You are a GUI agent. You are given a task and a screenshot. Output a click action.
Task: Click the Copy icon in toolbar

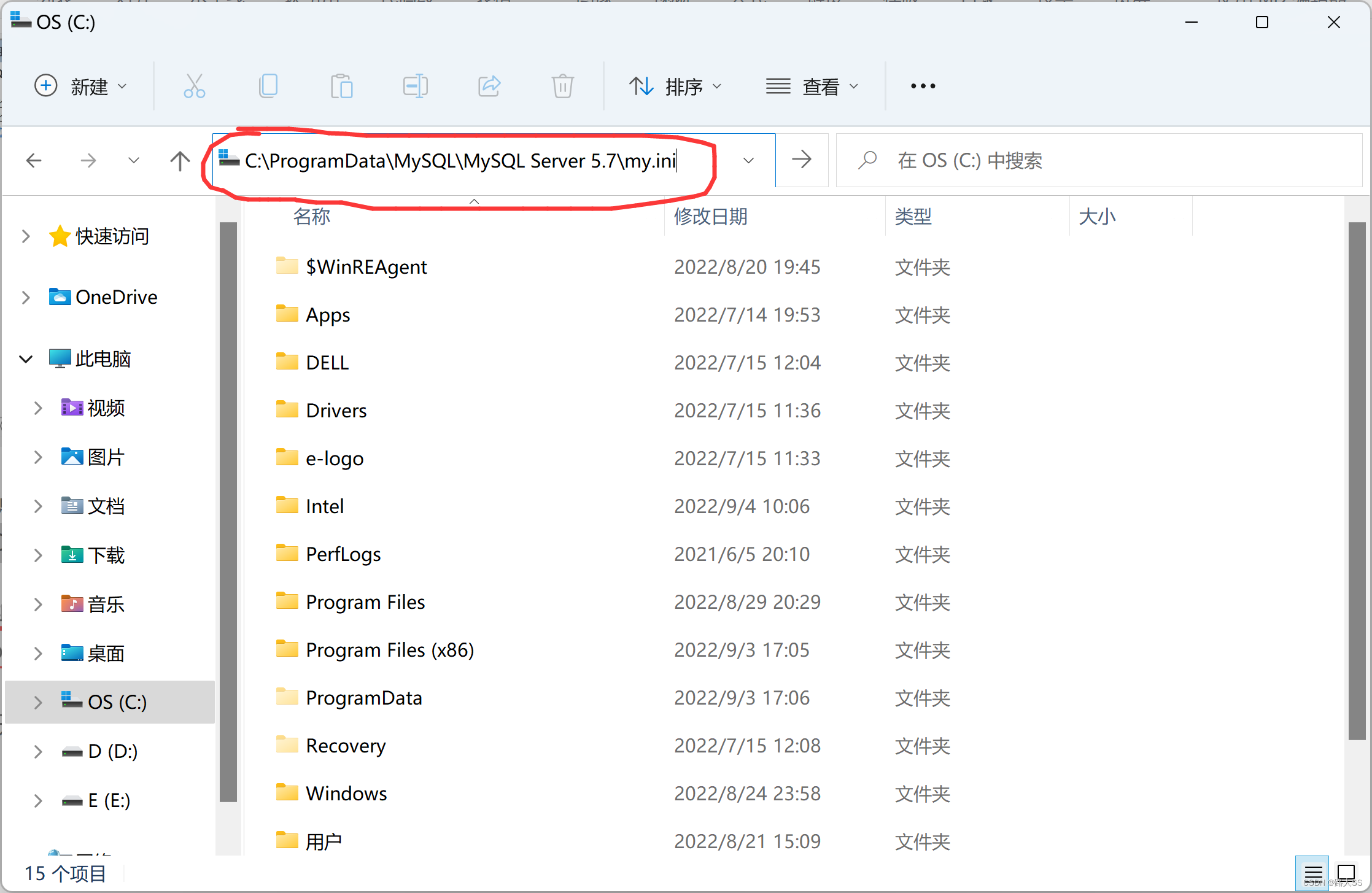pyautogui.click(x=268, y=87)
